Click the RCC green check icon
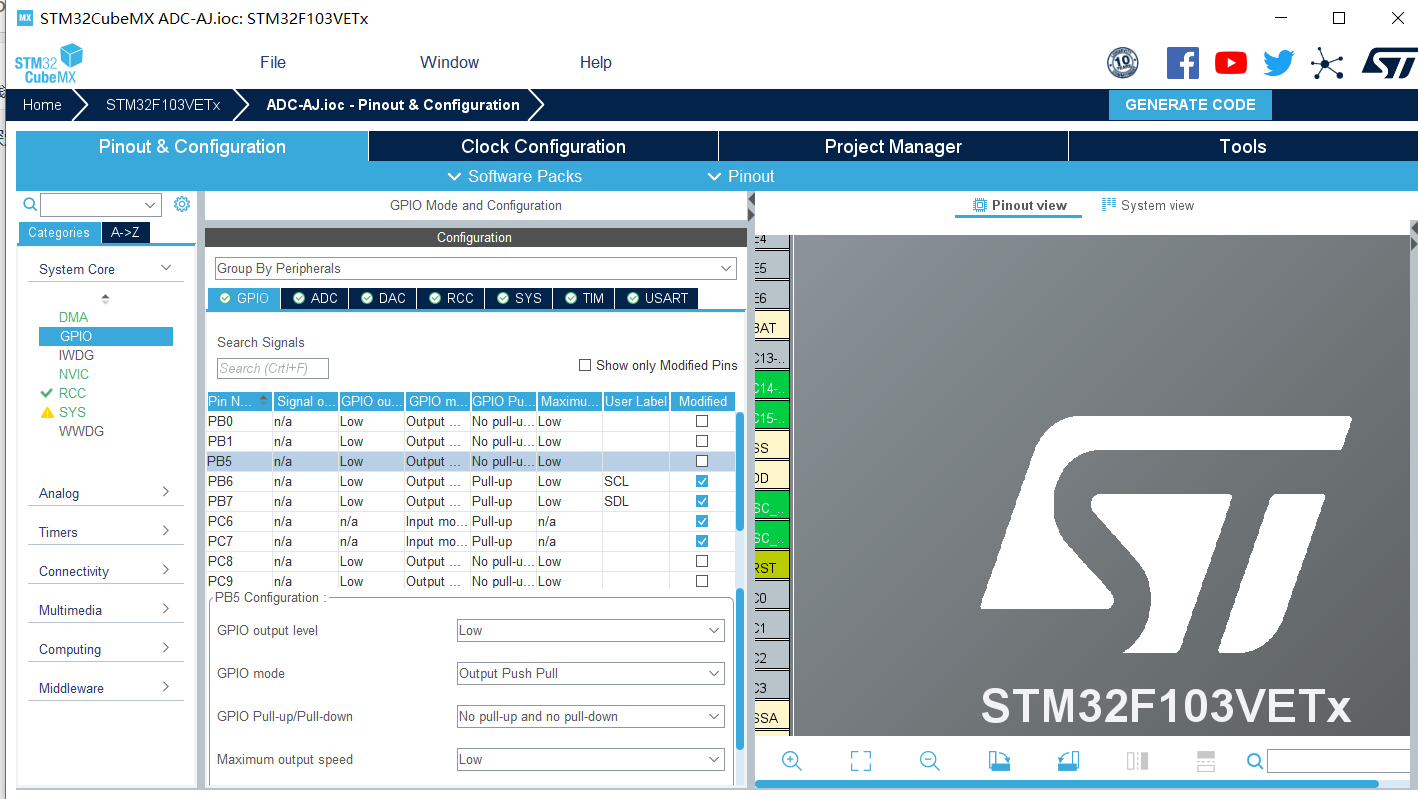Screen dimensions: 1418x799 [46, 393]
